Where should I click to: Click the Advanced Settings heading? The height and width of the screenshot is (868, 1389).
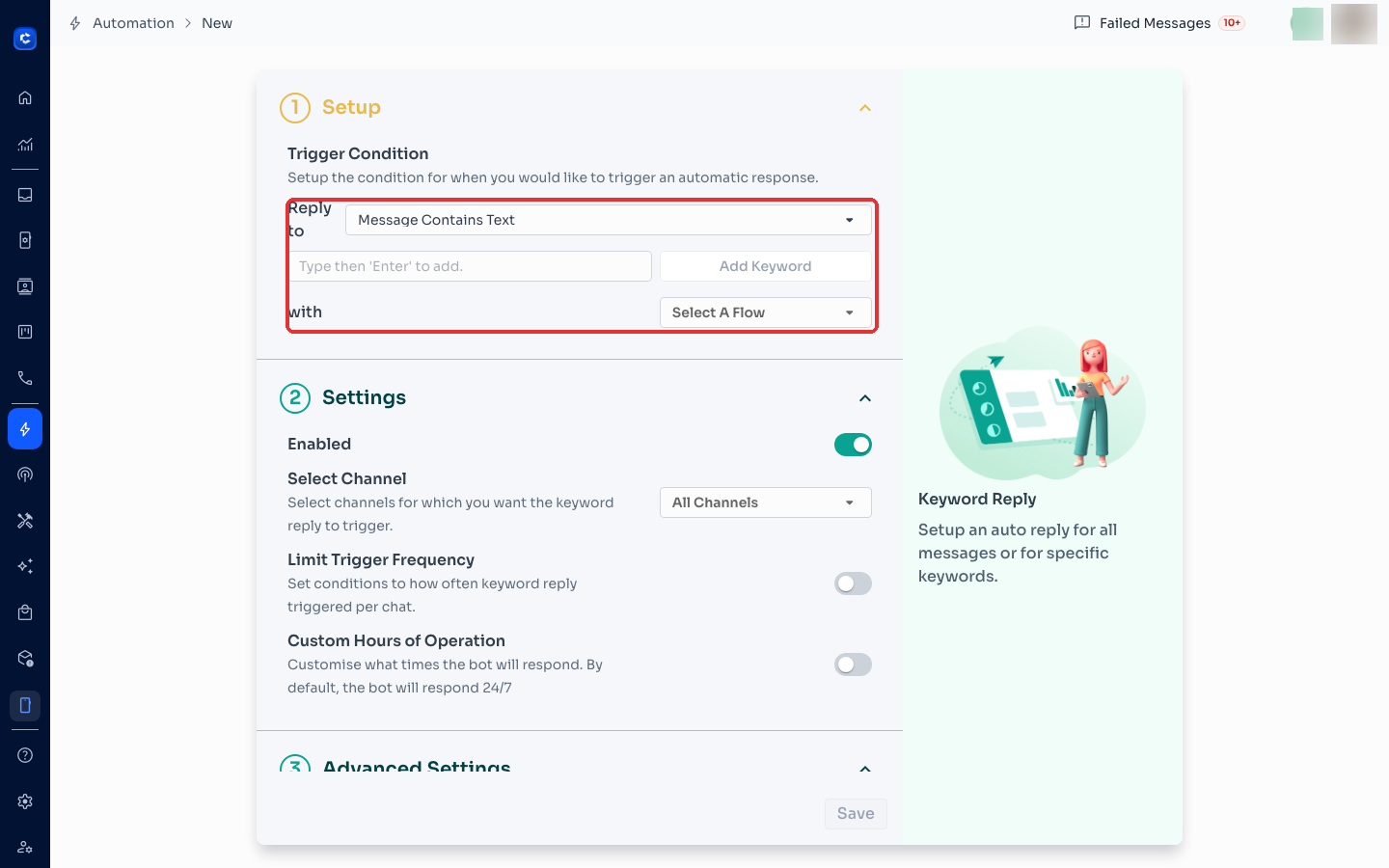tap(417, 767)
